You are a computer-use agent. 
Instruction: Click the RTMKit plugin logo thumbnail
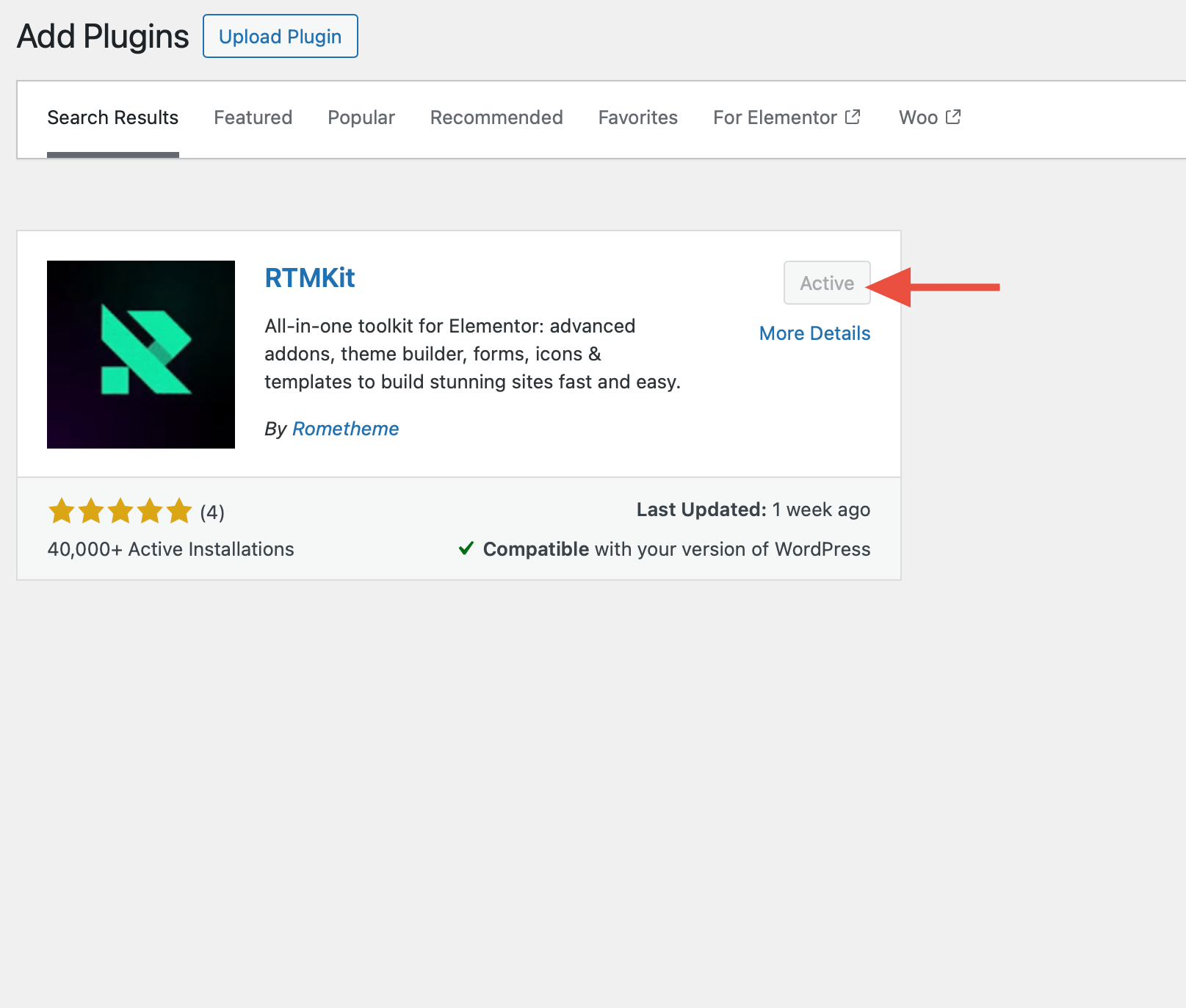tap(141, 355)
